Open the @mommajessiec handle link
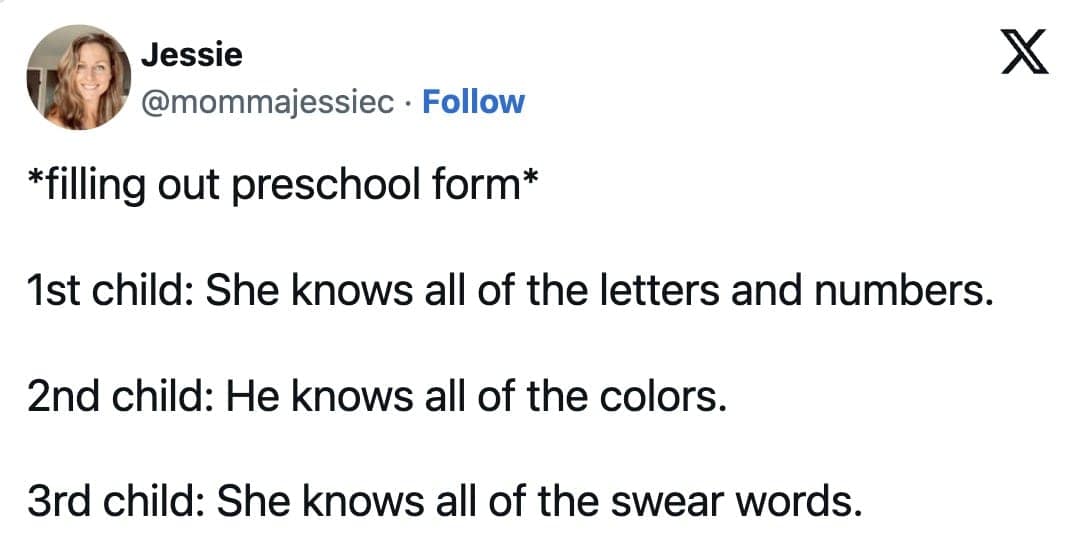Screen dimensions: 1070x546 [x=268, y=101]
